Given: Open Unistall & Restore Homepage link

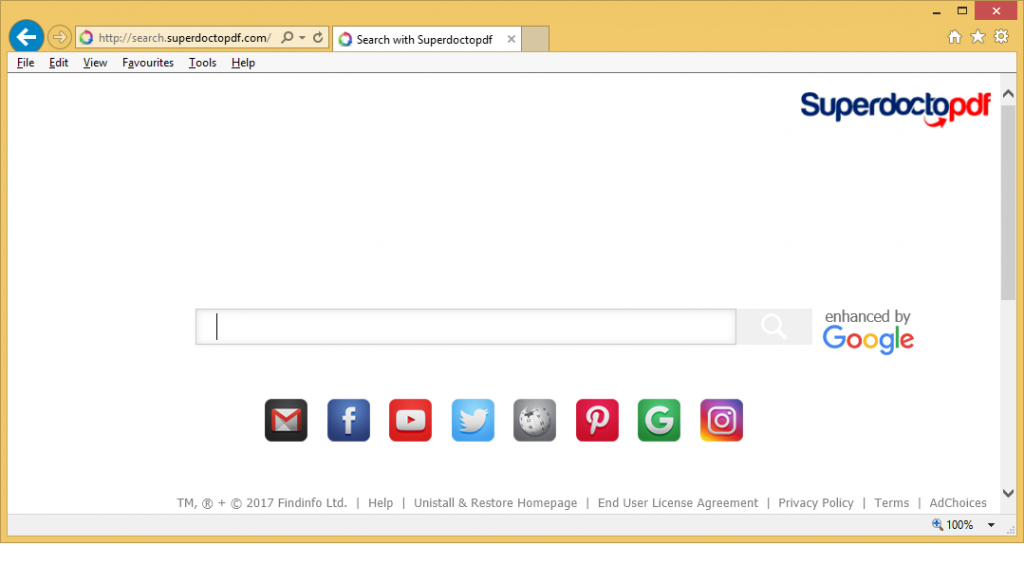Looking at the screenshot, I should 495,503.
